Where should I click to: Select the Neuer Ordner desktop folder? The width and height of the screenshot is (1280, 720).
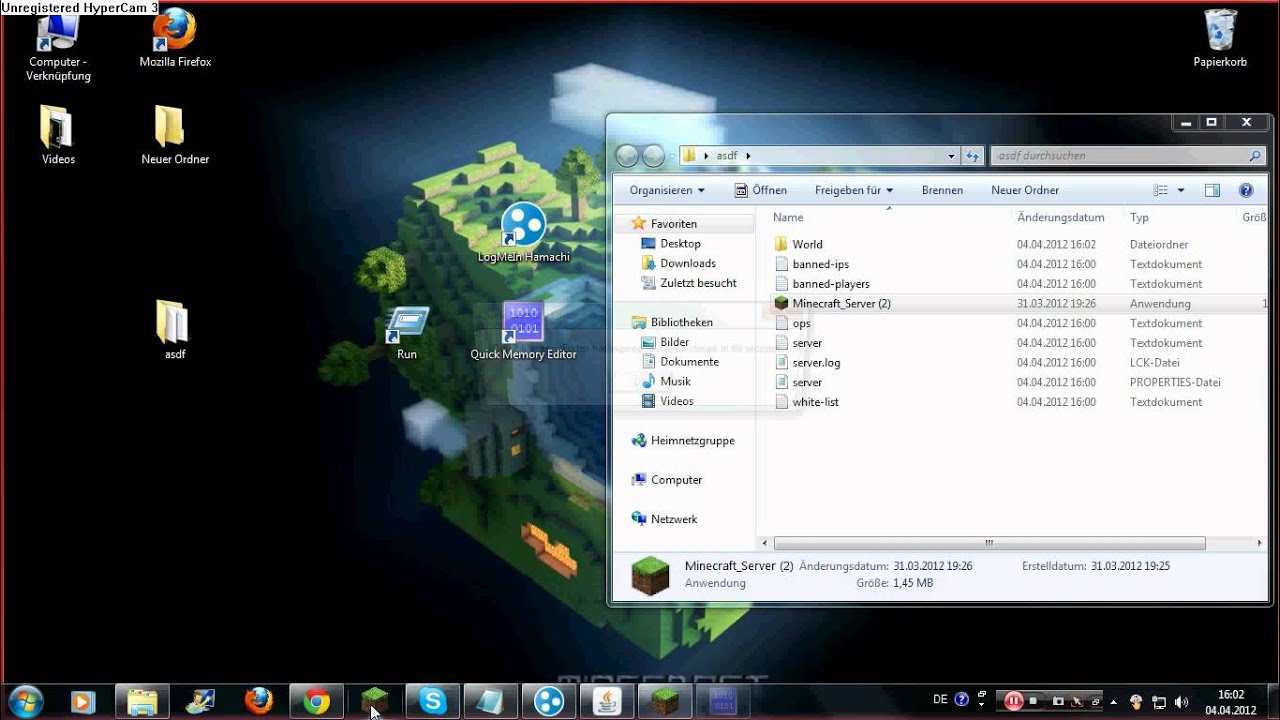(x=175, y=135)
